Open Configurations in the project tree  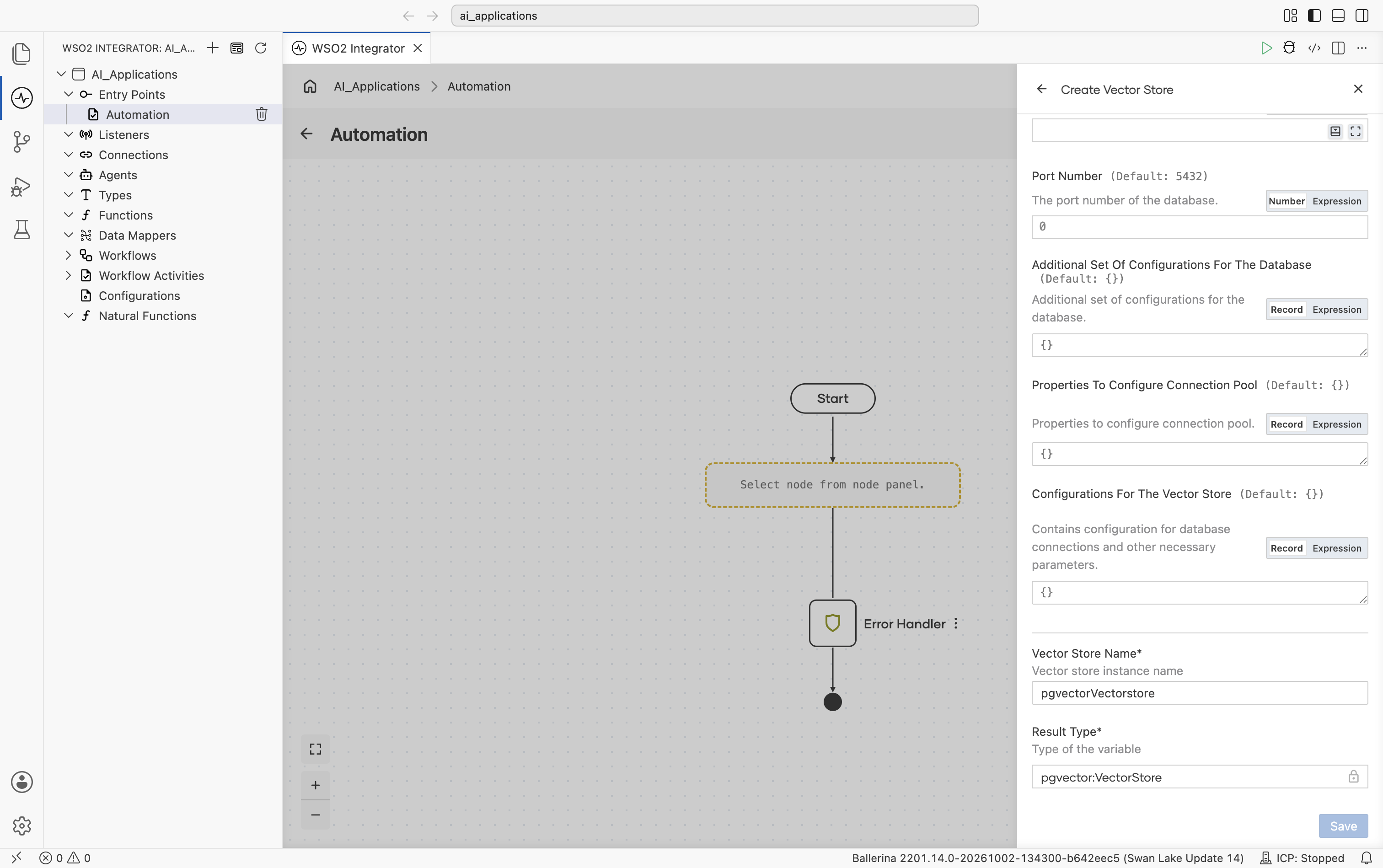139,295
